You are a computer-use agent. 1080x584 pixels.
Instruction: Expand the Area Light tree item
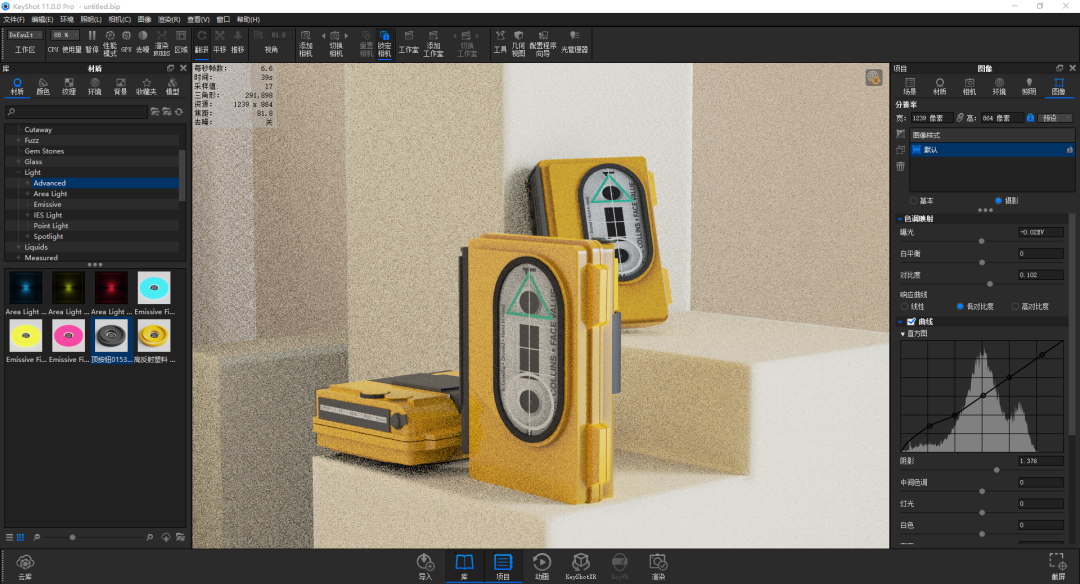click(x=28, y=194)
